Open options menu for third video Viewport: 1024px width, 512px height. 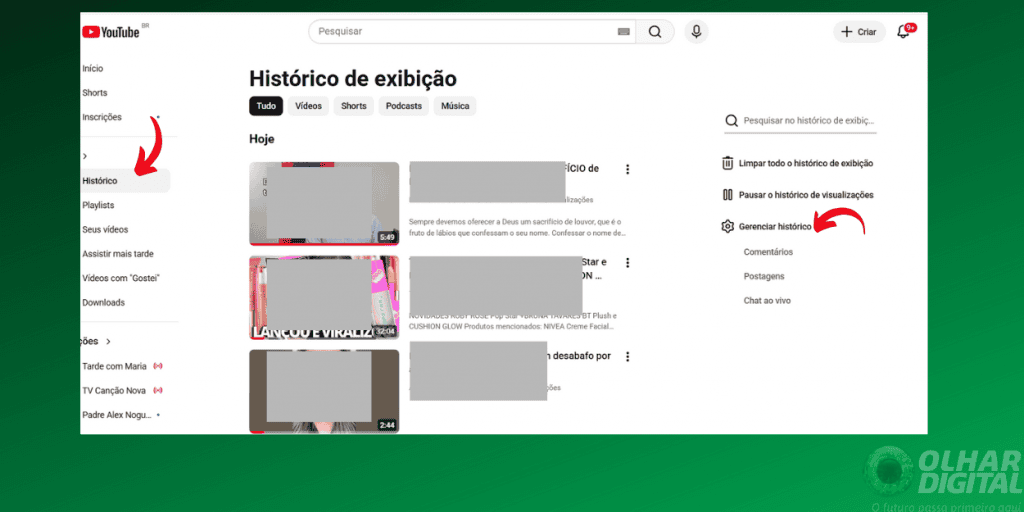pyautogui.click(x=628, y=356)
